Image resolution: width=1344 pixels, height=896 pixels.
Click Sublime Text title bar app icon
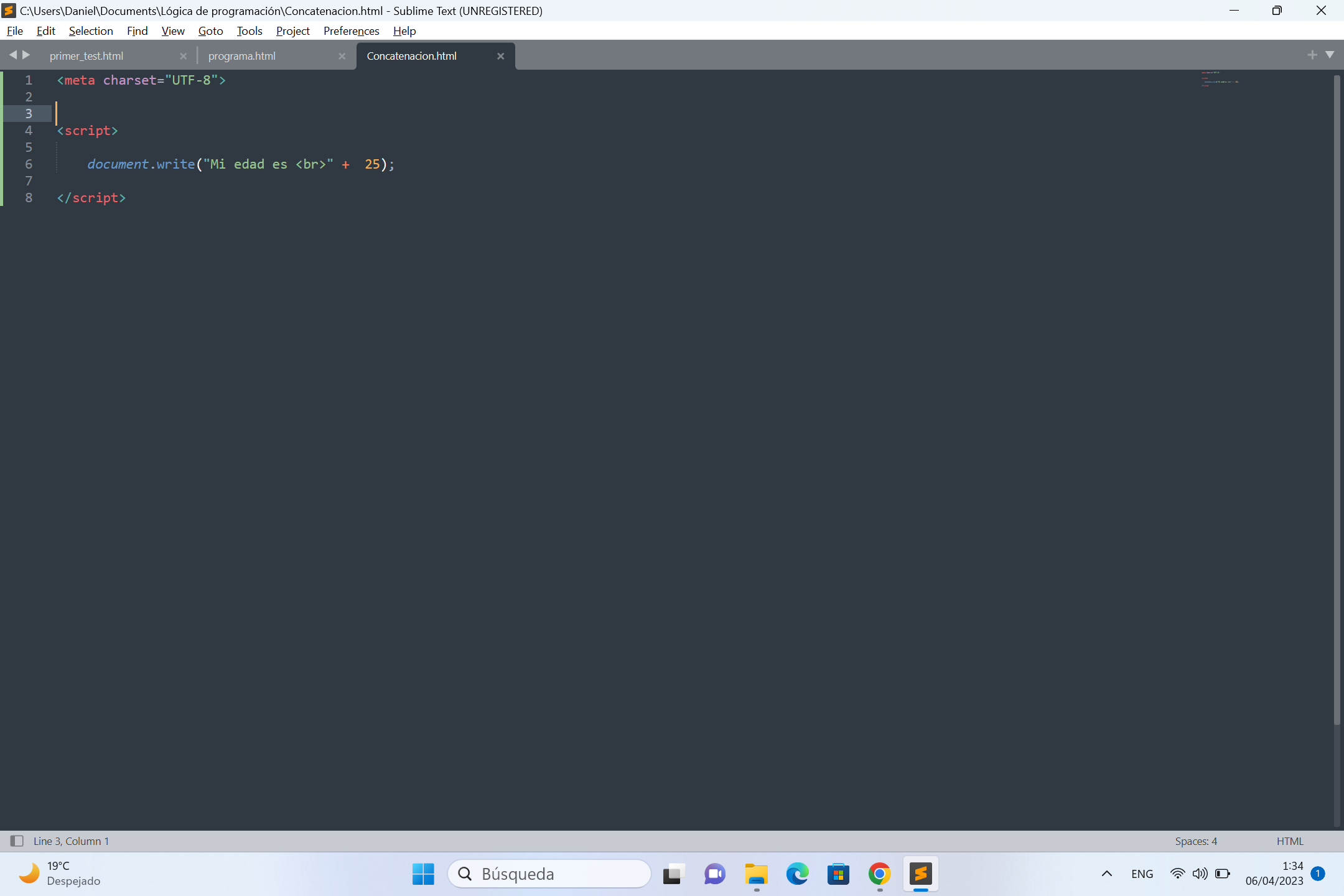coord(9,11)
